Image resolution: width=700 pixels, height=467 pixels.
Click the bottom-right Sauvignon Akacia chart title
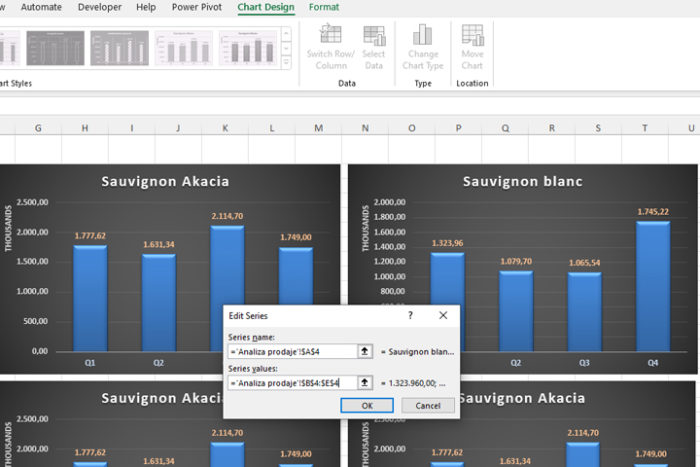click(522, 398)
